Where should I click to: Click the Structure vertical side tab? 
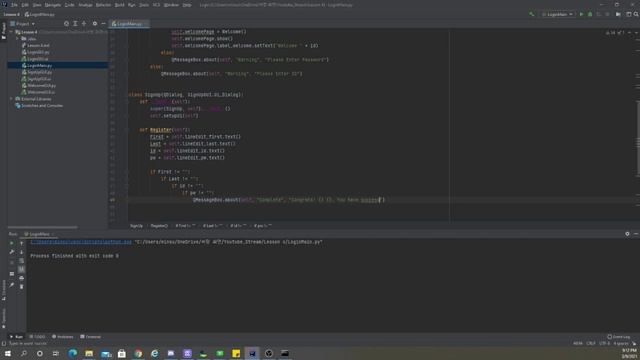click(x=4, y=291)
